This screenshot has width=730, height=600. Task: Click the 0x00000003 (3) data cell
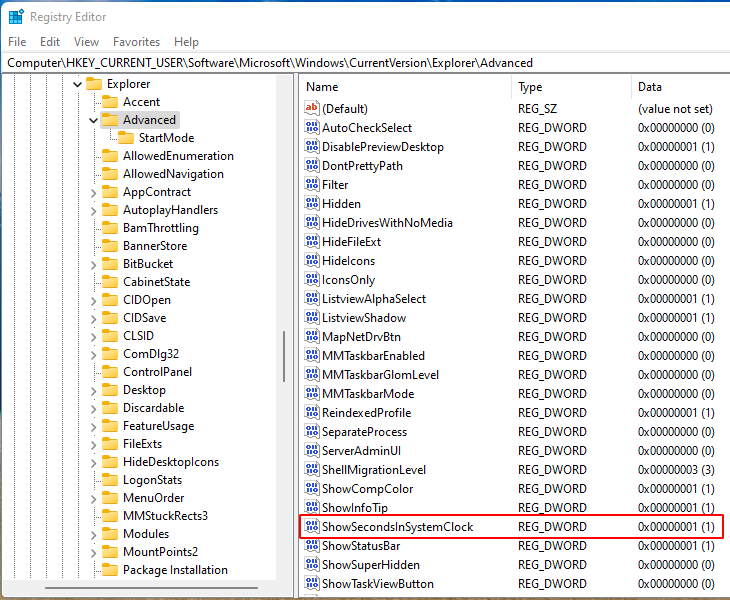click(676, 470)
